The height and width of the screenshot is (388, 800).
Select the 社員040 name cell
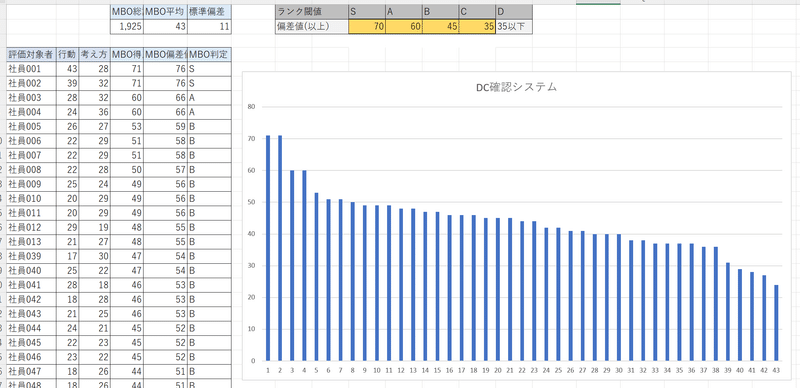point(31,270)
